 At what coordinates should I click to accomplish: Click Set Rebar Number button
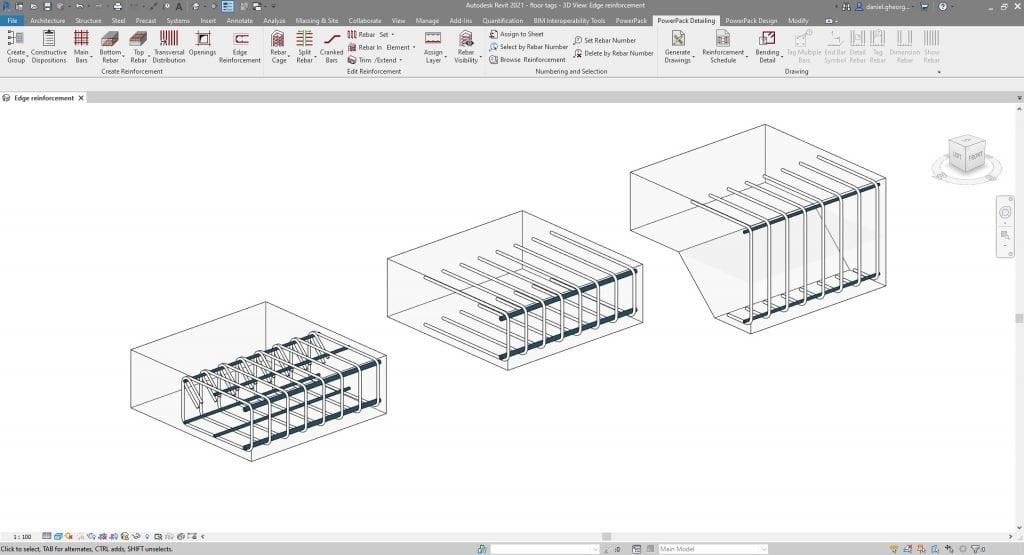click(604, 40)
